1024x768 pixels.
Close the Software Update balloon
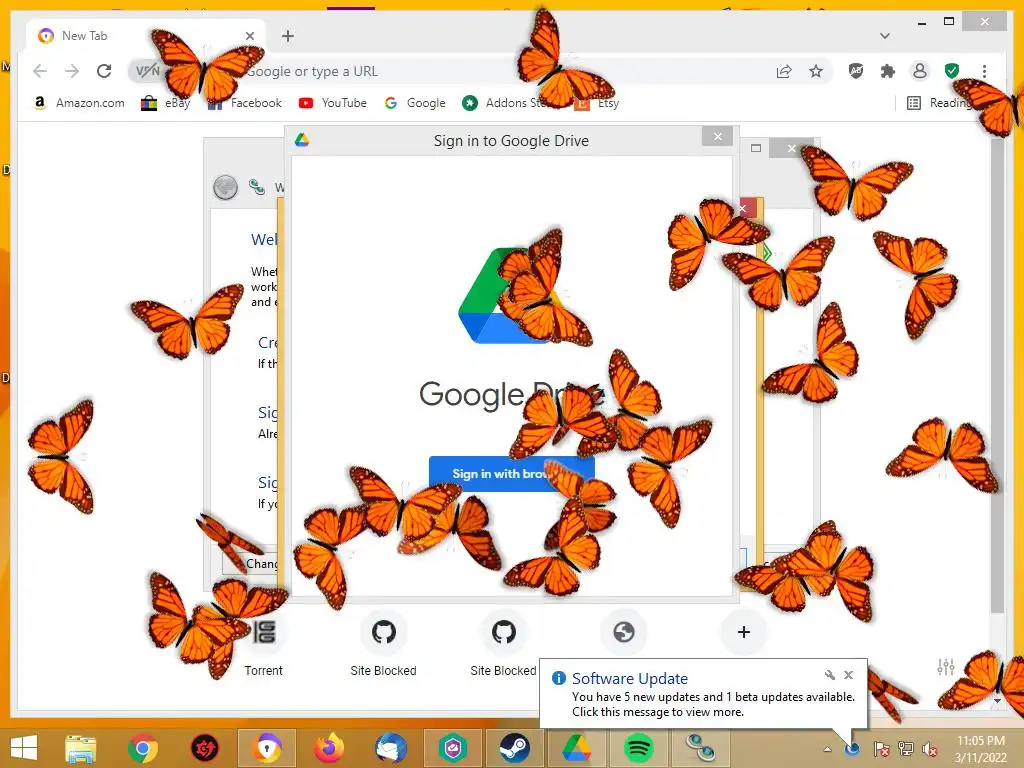(848, 675)
